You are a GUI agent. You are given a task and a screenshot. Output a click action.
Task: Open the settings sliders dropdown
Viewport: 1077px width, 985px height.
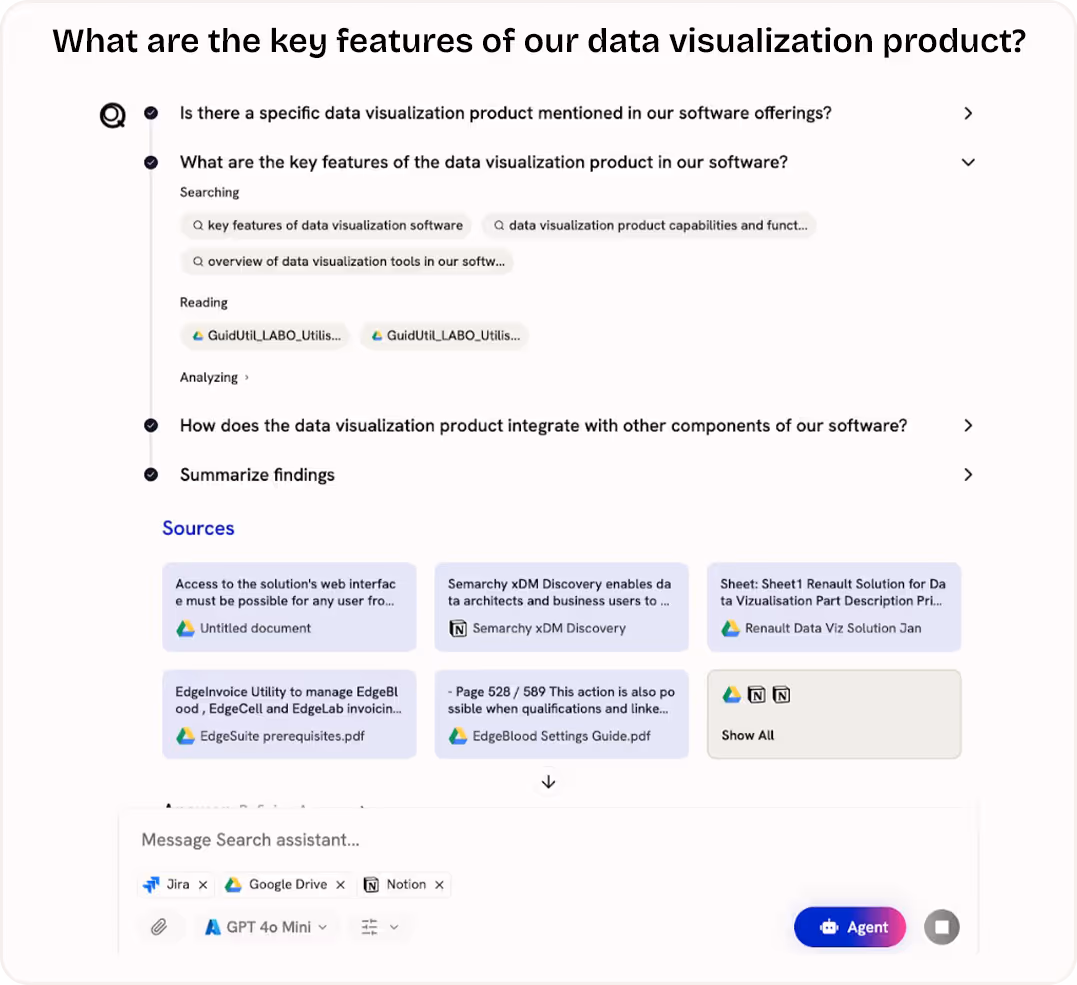(380, 927)
